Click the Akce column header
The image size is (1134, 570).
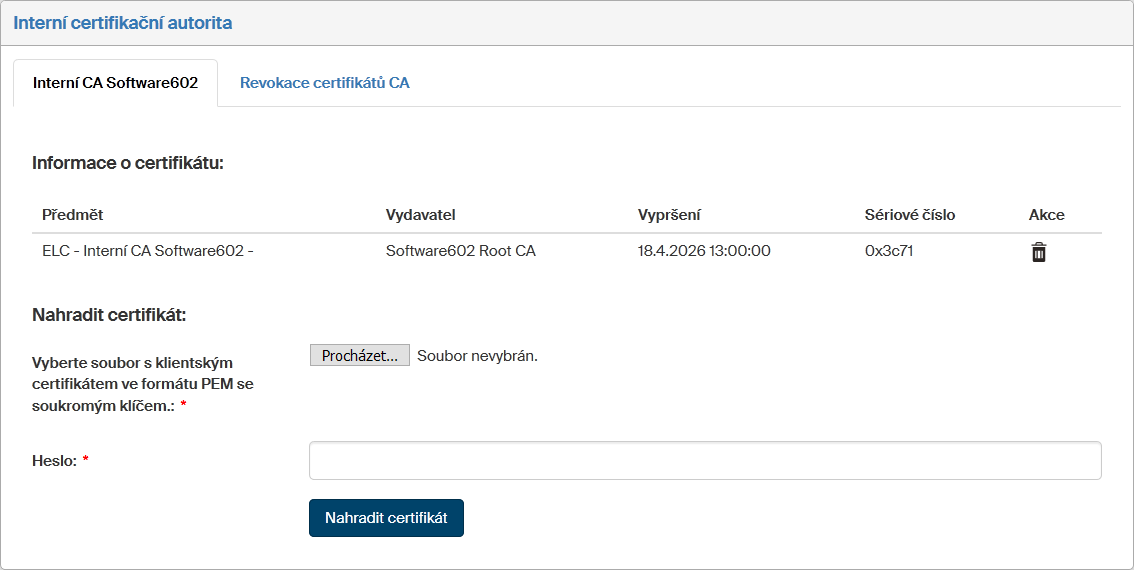point(1046,215)
